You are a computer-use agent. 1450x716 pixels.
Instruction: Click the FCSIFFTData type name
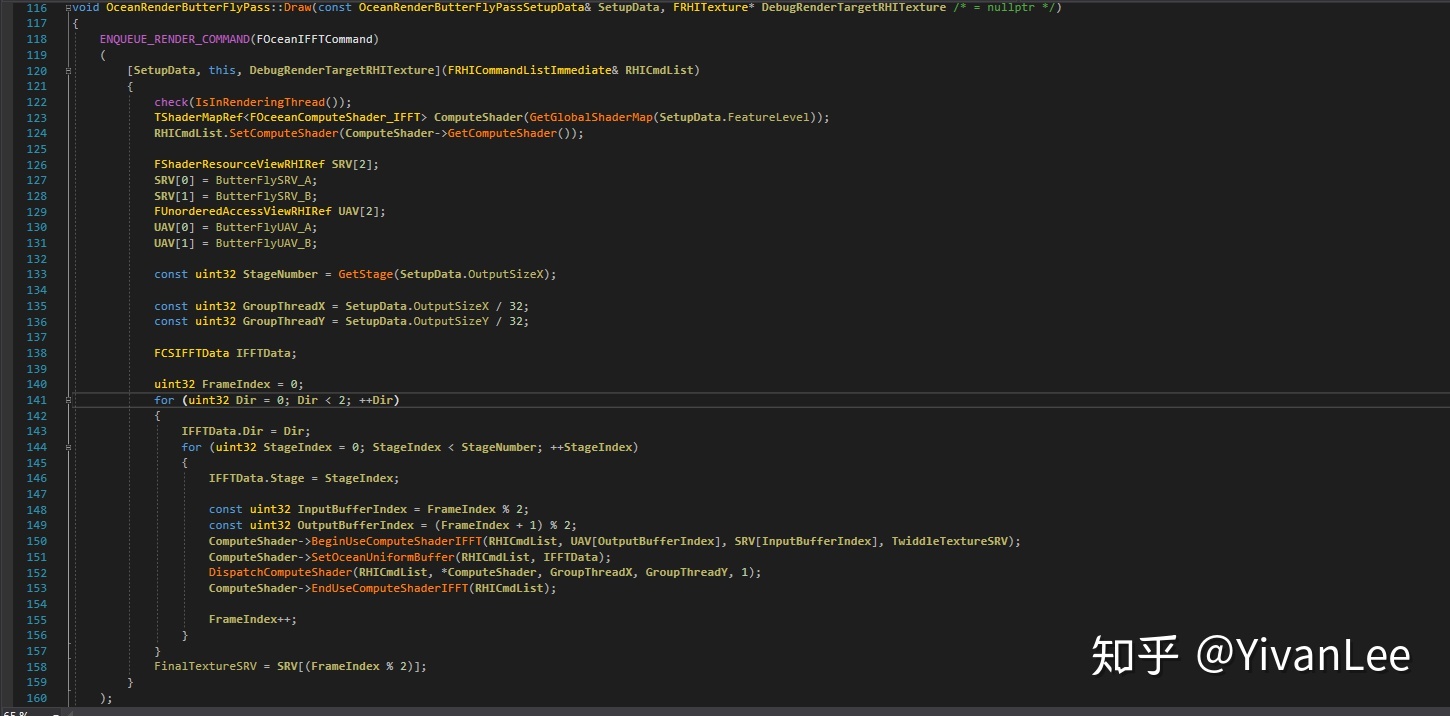coord(191,353)
